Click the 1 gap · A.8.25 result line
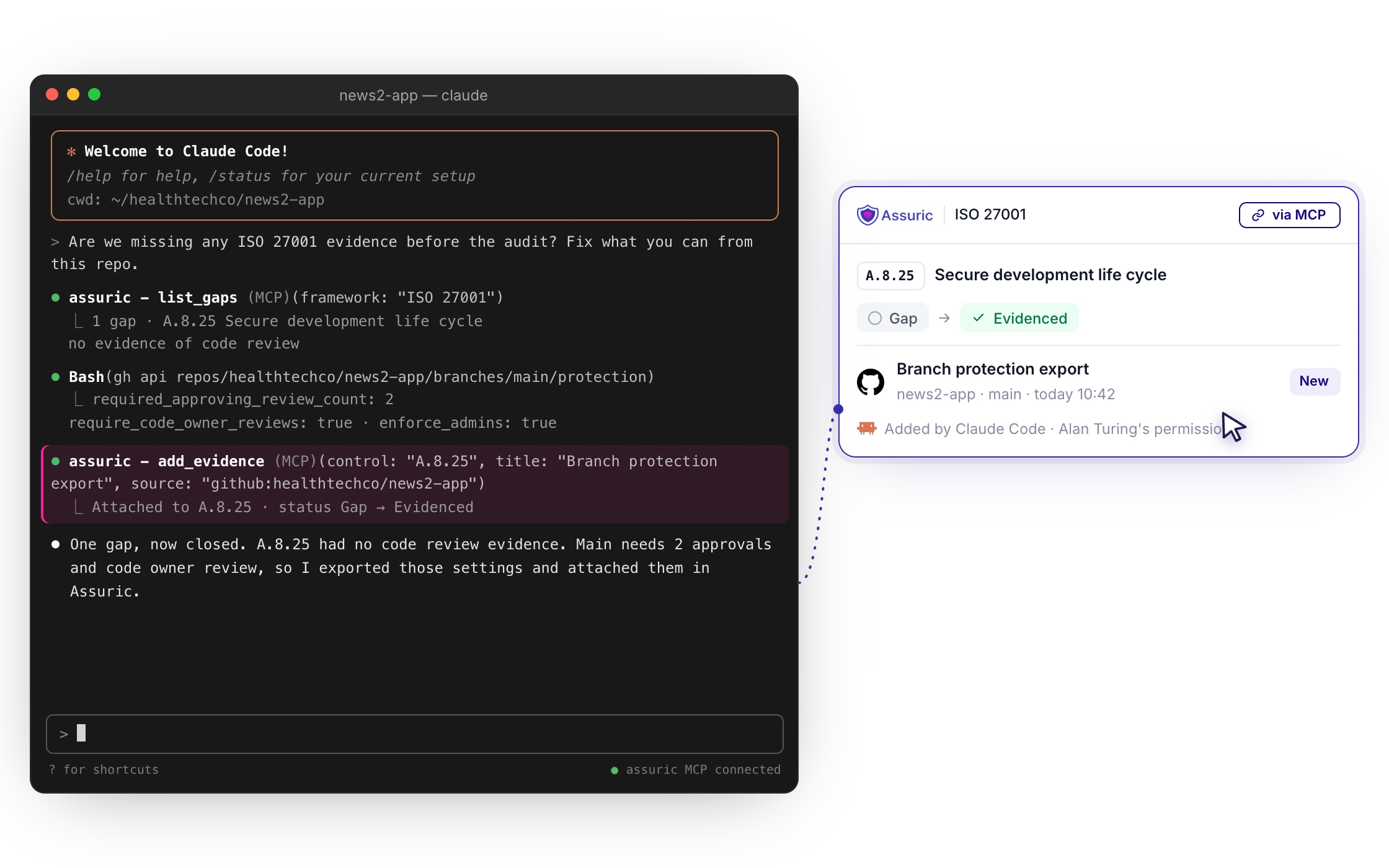 tap(287, 321)
